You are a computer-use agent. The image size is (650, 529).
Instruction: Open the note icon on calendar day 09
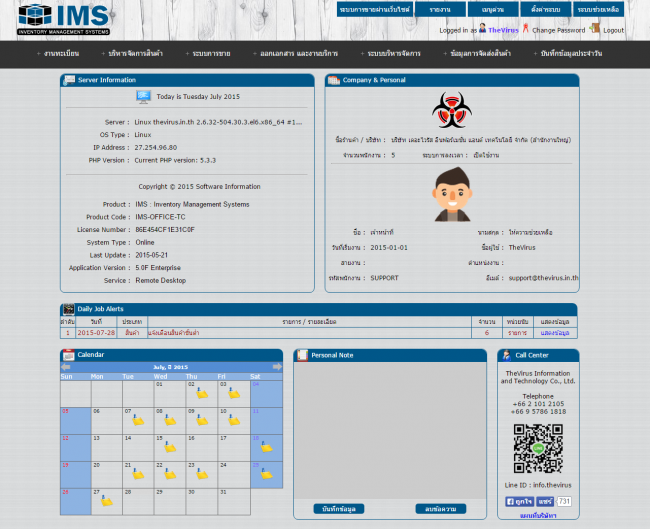coord(202,420)
